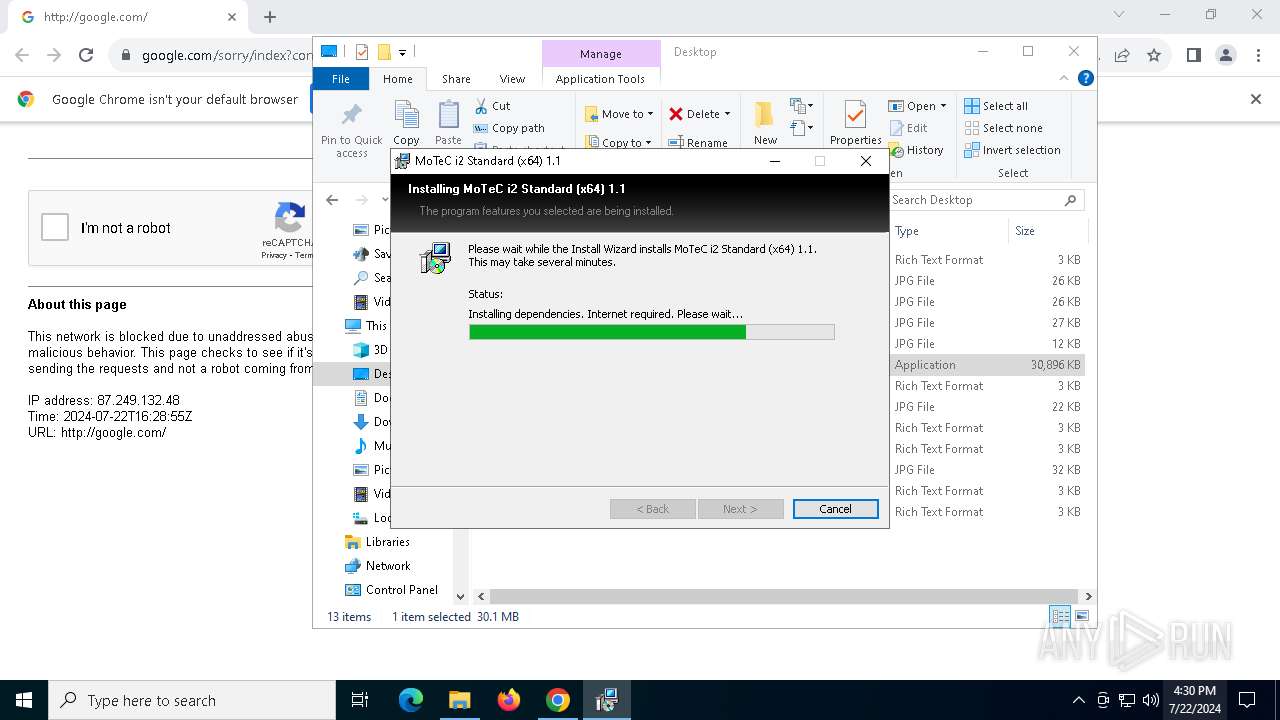Click Edit in Explorer ribbon
This screenshot has width=1280, height=720.
(x=908, y=128)
